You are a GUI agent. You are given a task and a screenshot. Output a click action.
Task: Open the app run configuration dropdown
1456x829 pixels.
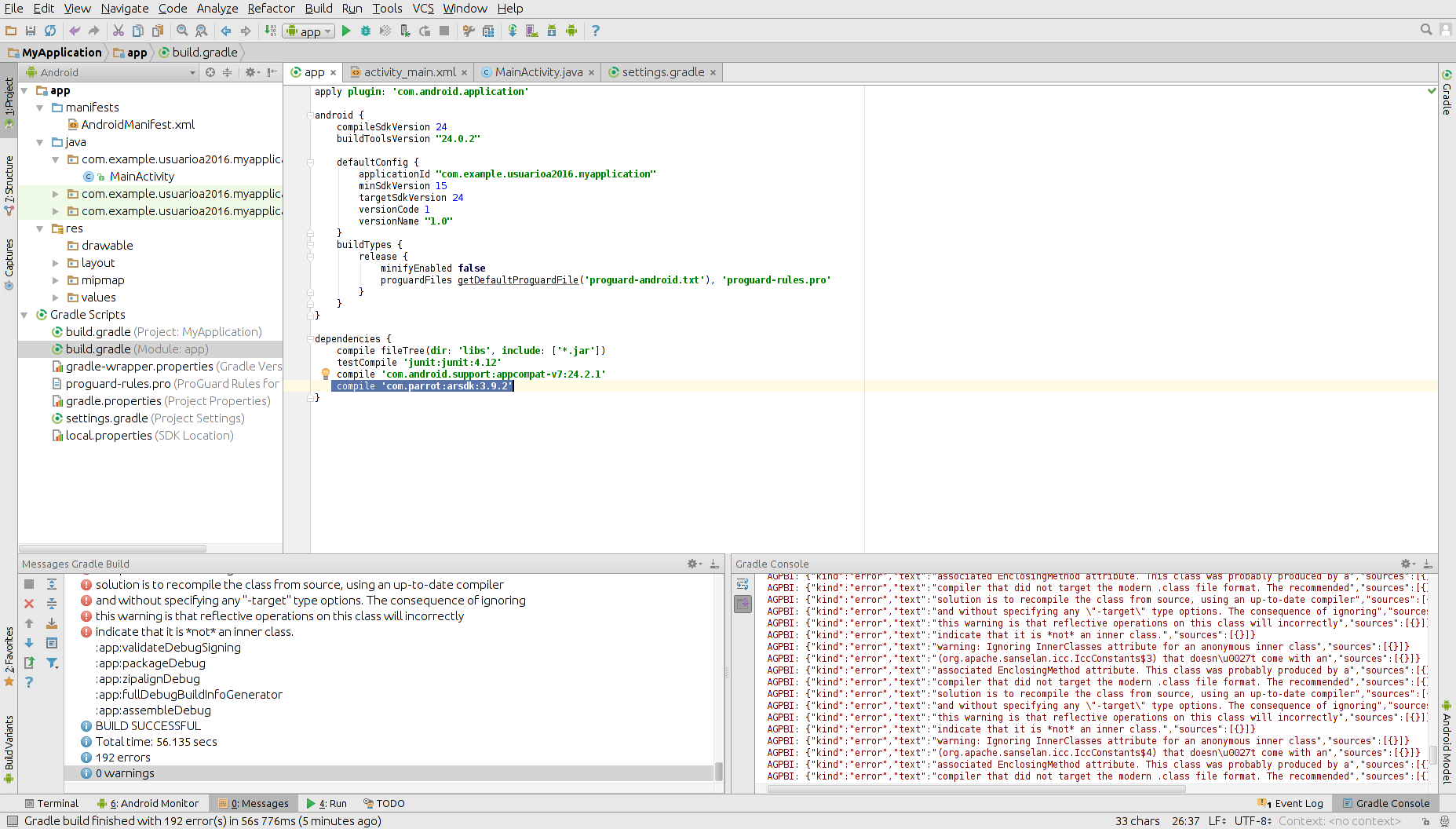tap(309, 31)
